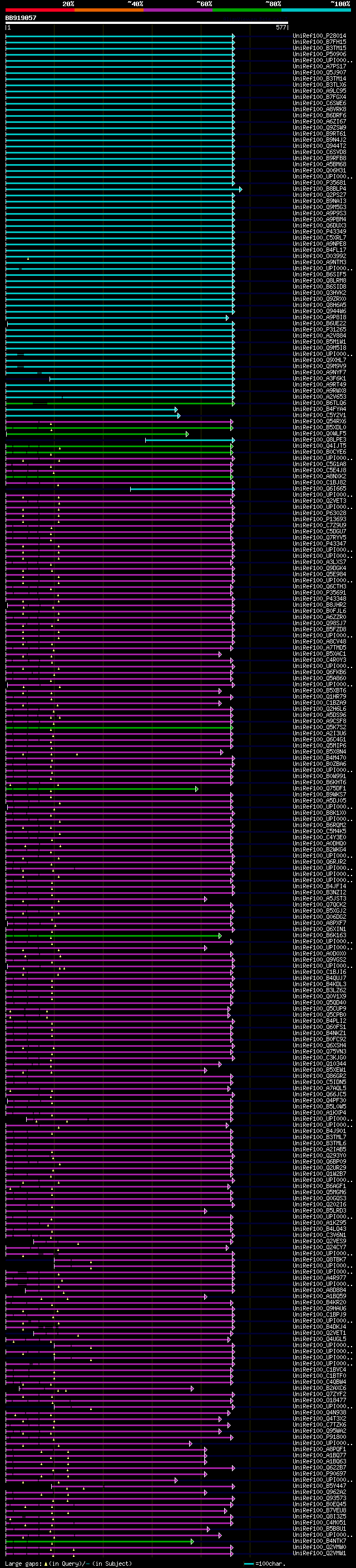Screen dimensions: 356x1568
Task: Select the UniRef100_Q944W6 label
Action: click(x=319, y=311)
